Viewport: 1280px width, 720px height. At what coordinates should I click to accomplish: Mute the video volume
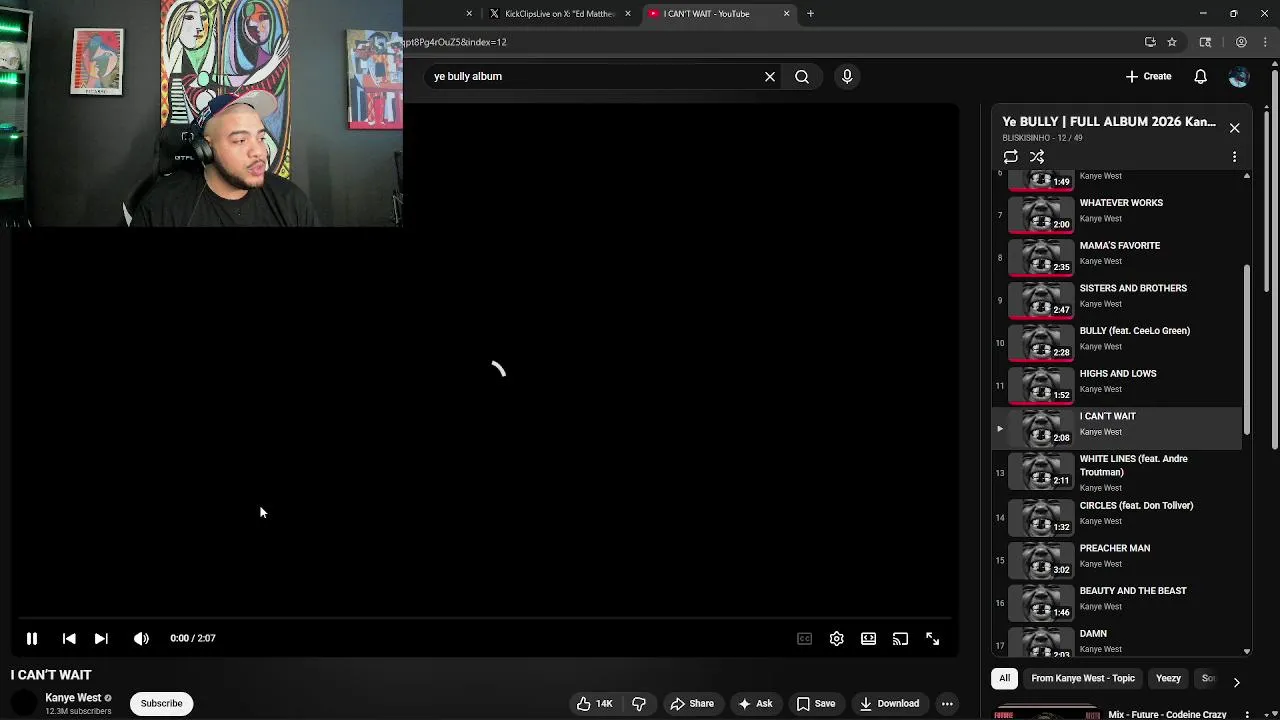(x=141, y=638)
